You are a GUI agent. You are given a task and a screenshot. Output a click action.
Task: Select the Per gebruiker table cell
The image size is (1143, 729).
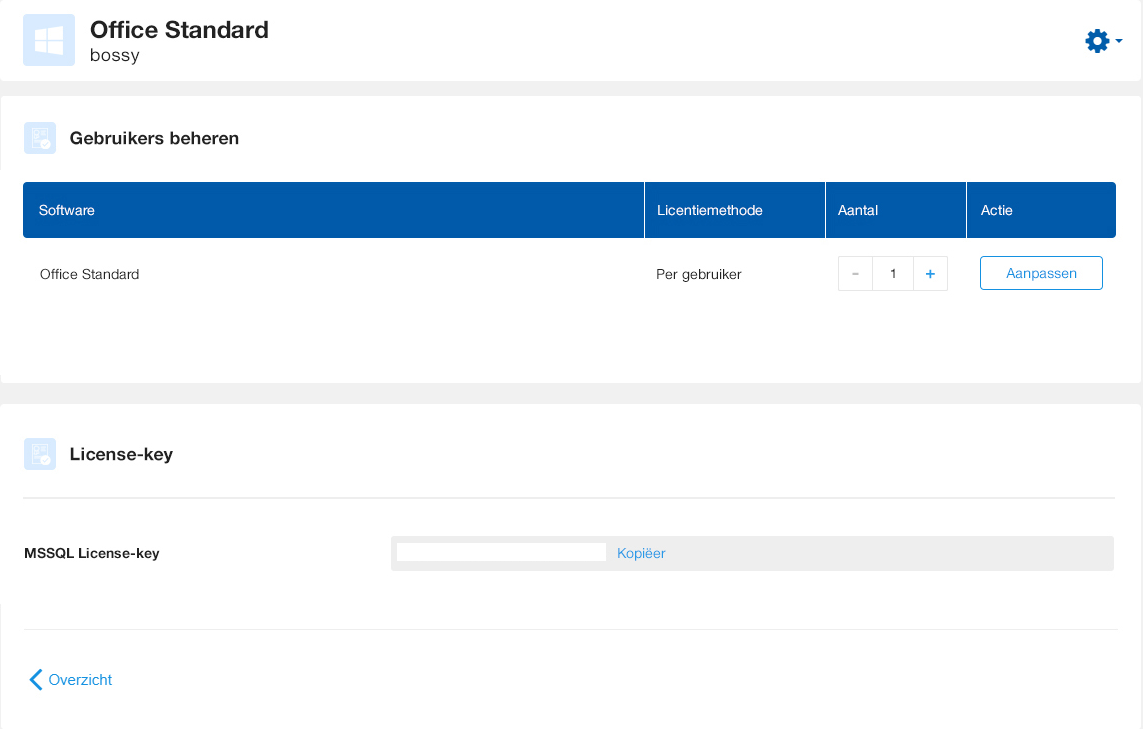[x=698, y=274]
